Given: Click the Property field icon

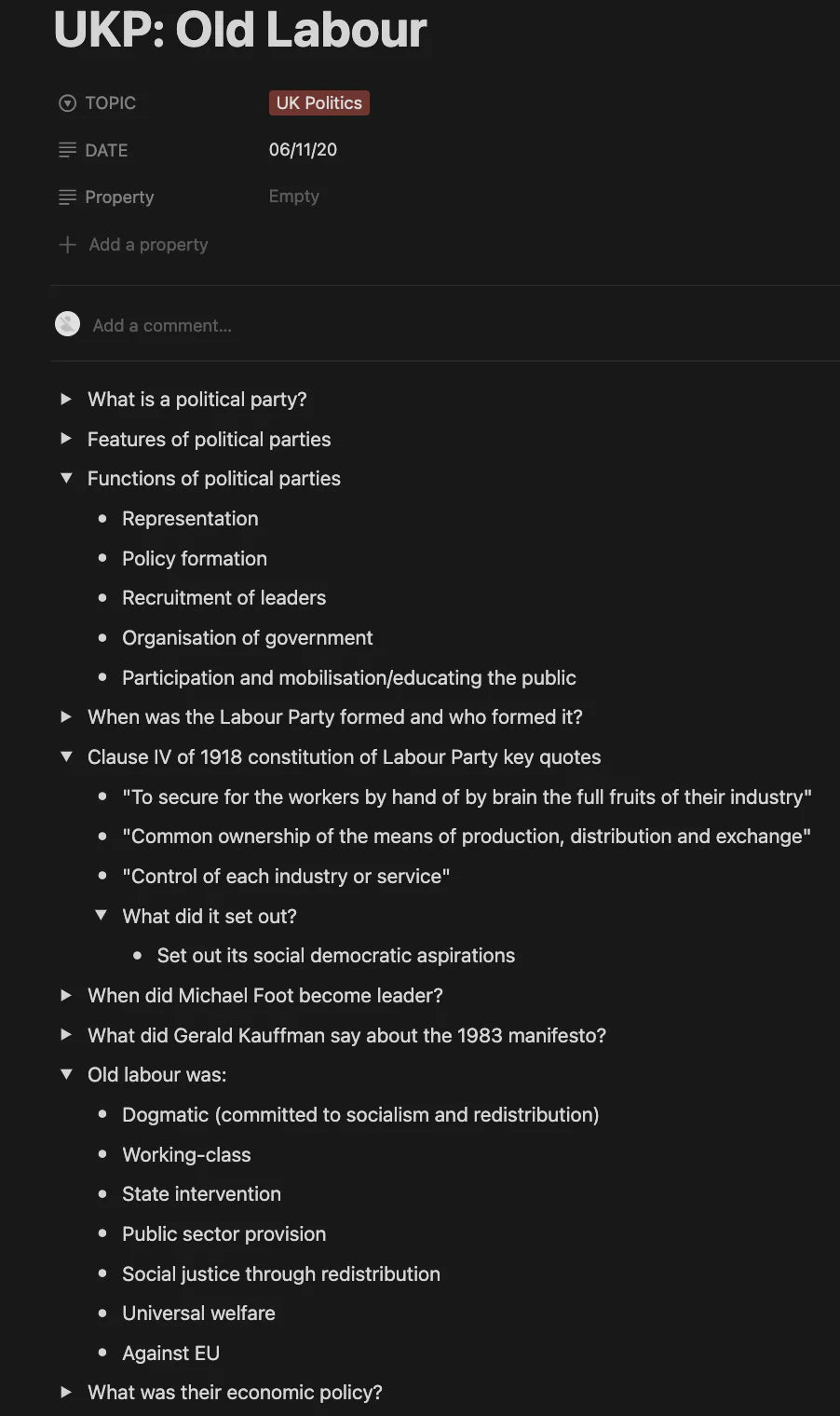Looking at the screenshot, I should [x=67, y=197].
